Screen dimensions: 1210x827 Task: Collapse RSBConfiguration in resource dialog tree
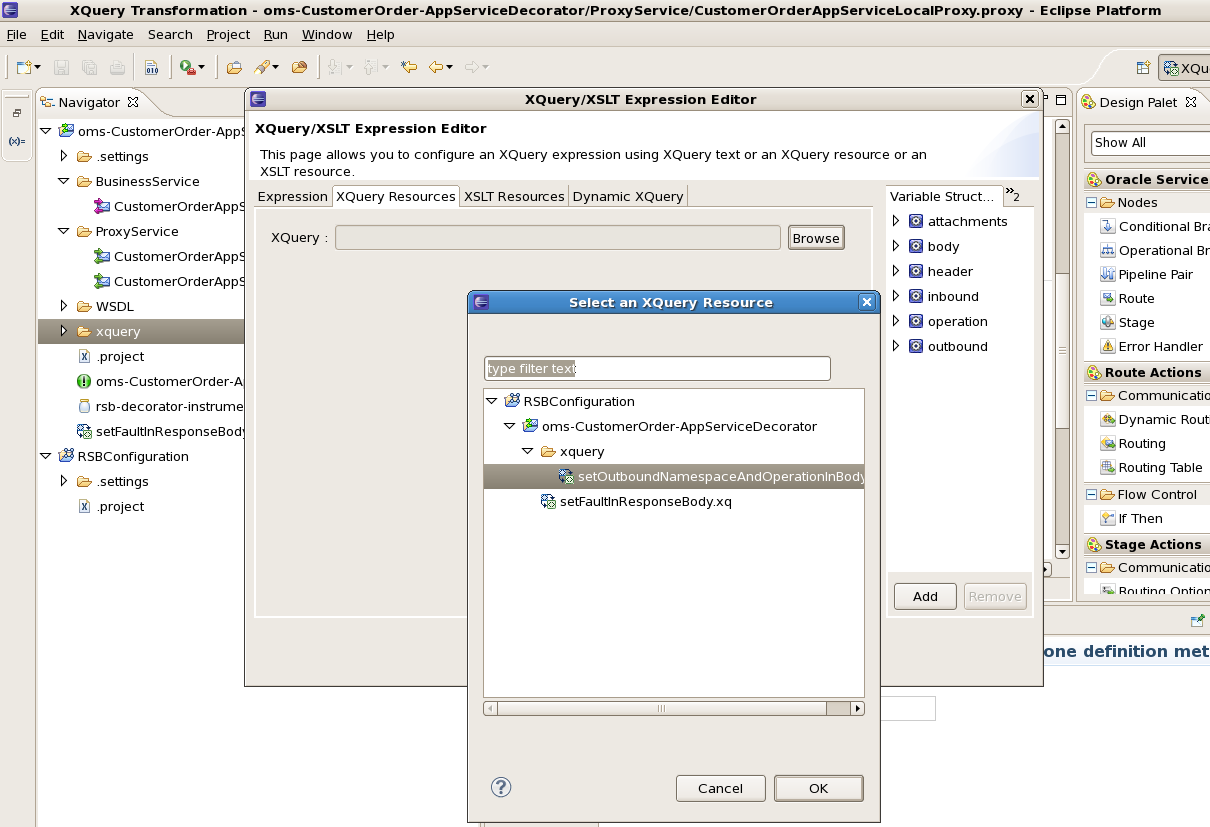pos(492,401)
